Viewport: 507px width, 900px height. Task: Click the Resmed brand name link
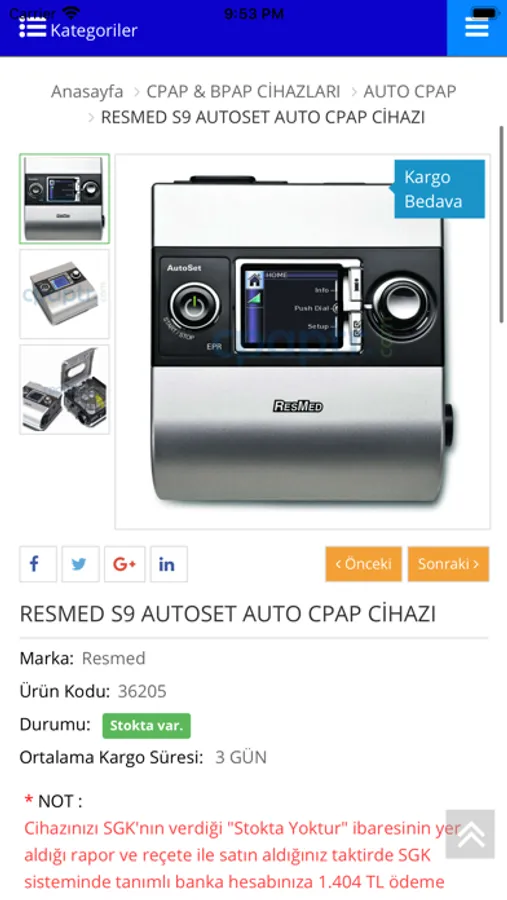(x=114, y=658)
